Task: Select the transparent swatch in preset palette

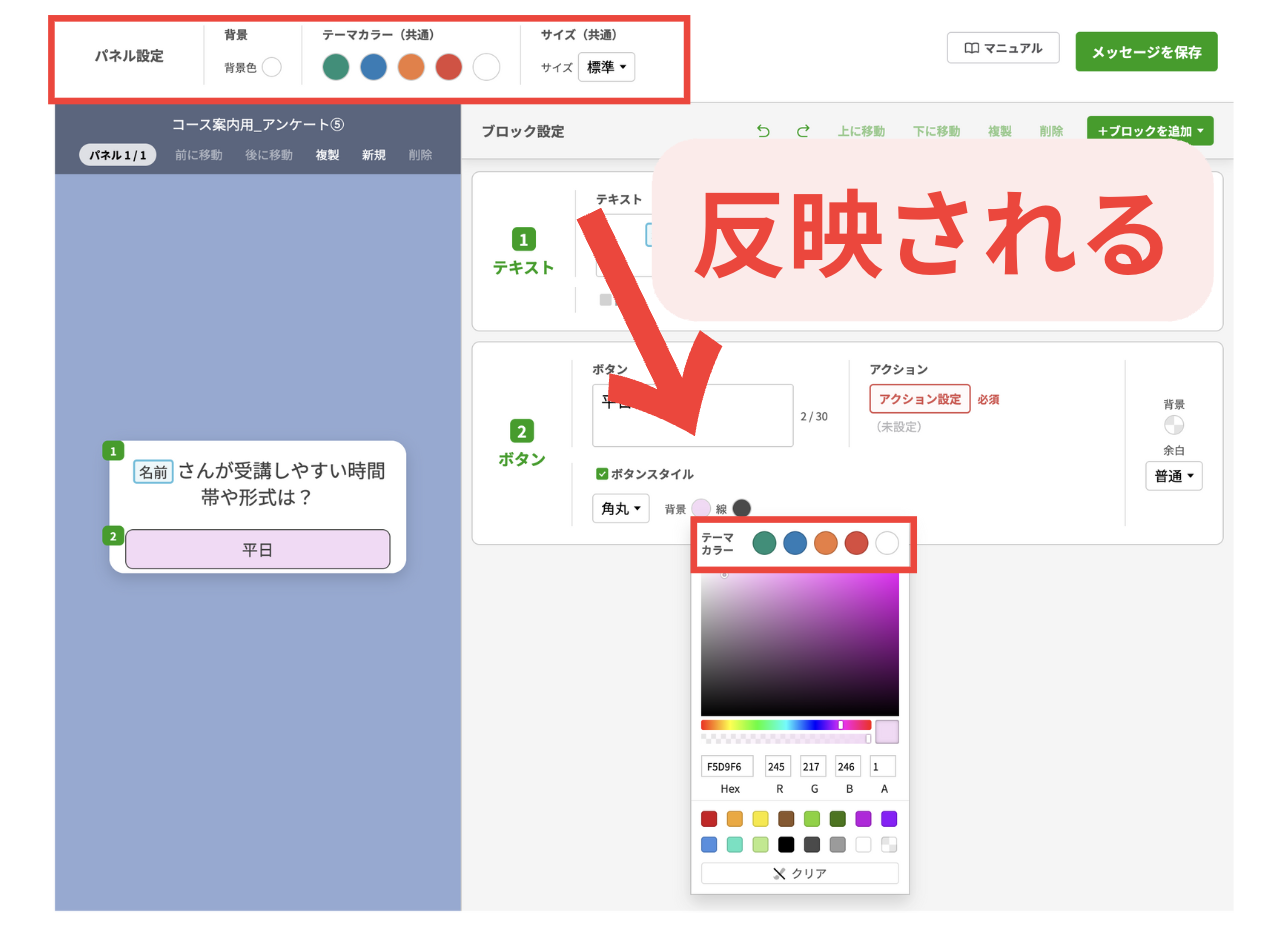Action: pos(889,844)
